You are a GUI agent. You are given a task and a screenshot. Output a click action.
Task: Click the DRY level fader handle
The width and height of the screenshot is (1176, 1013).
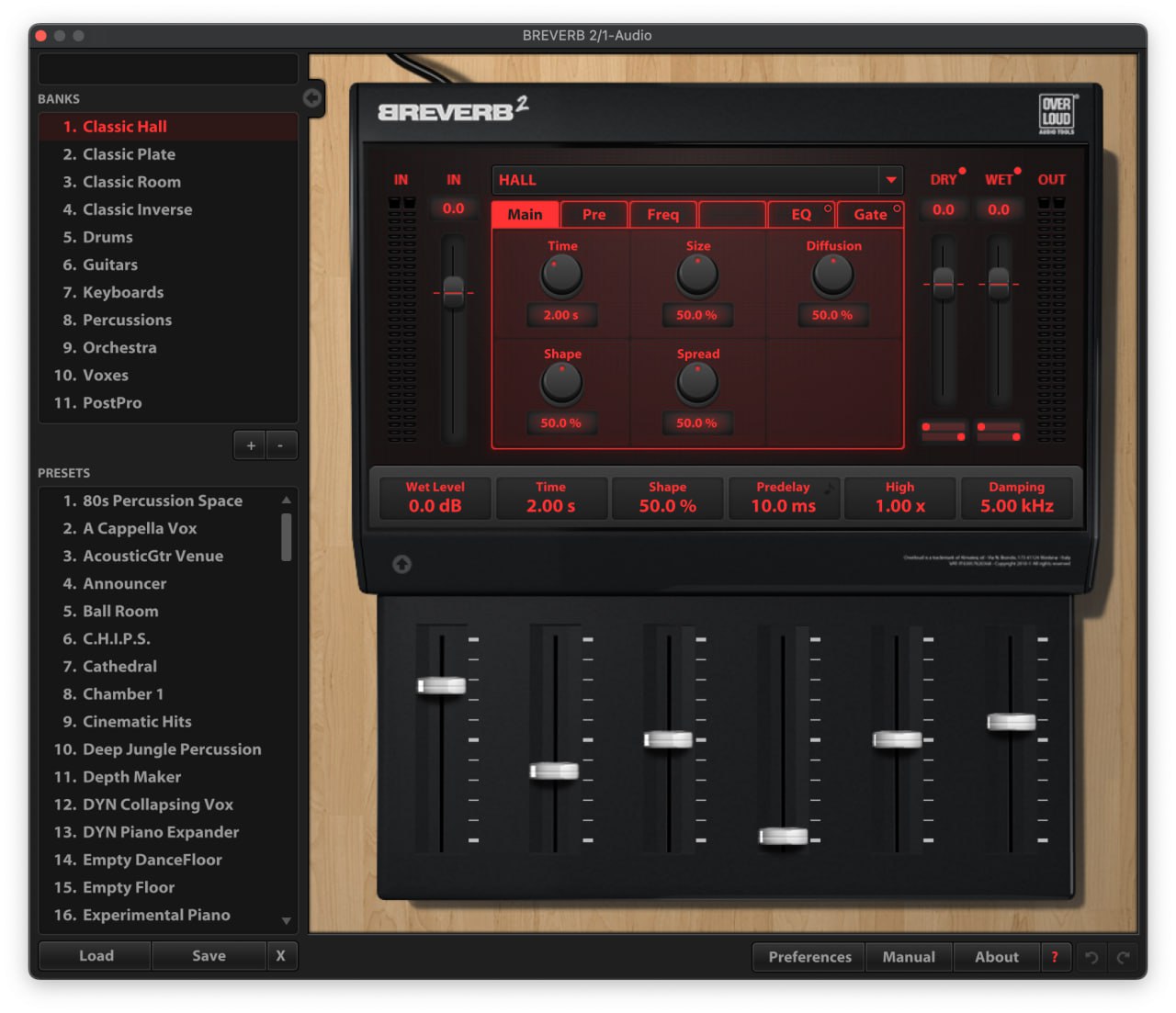944,284
